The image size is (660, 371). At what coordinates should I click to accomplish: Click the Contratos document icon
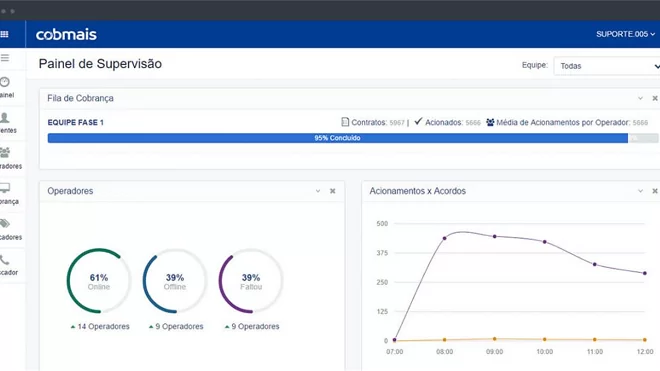(x=345, y=122)
